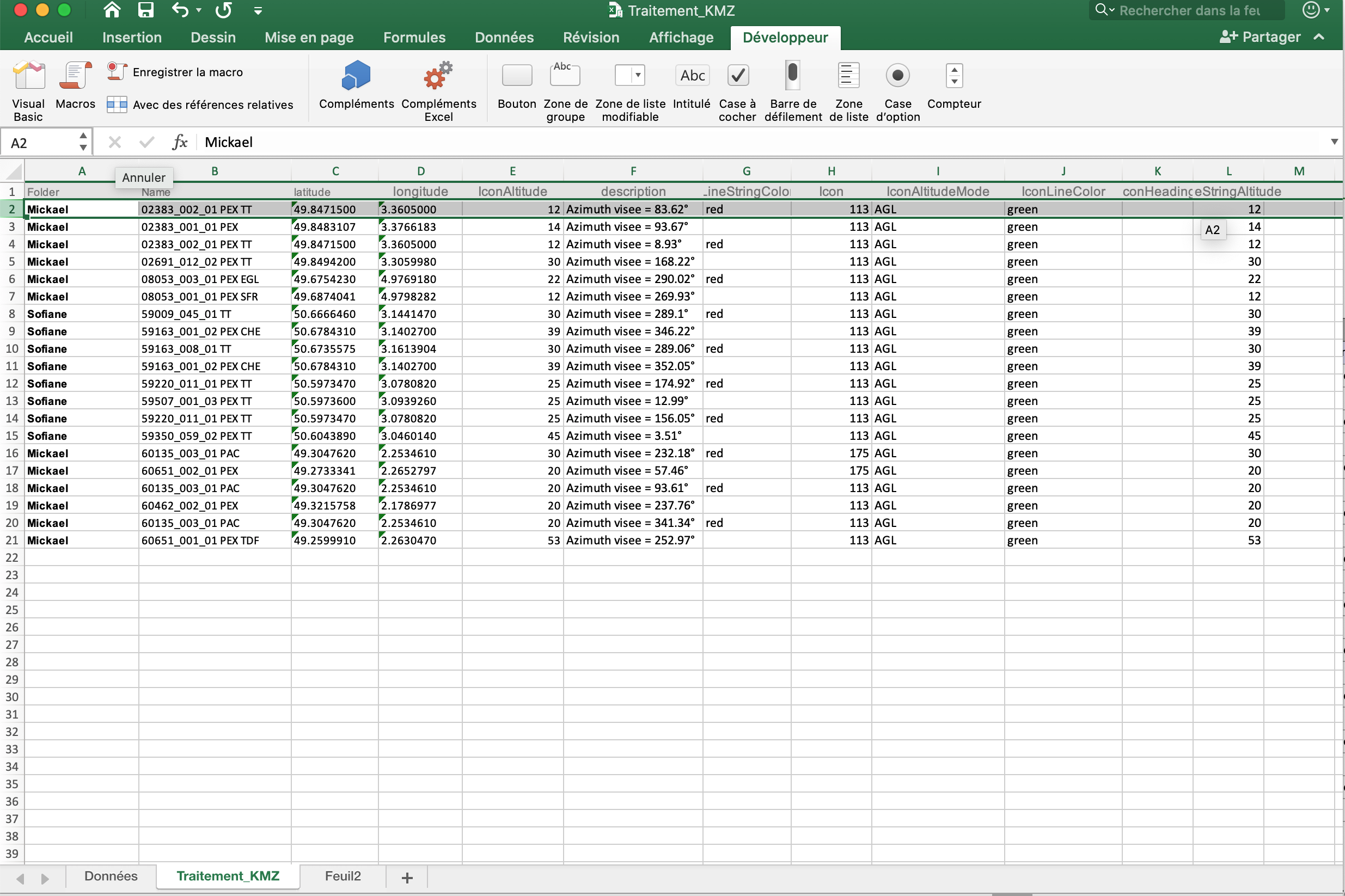Screen dimensions: 1345x896
Task: Open the Mise en page tab
Action: [x=309, y=38]
